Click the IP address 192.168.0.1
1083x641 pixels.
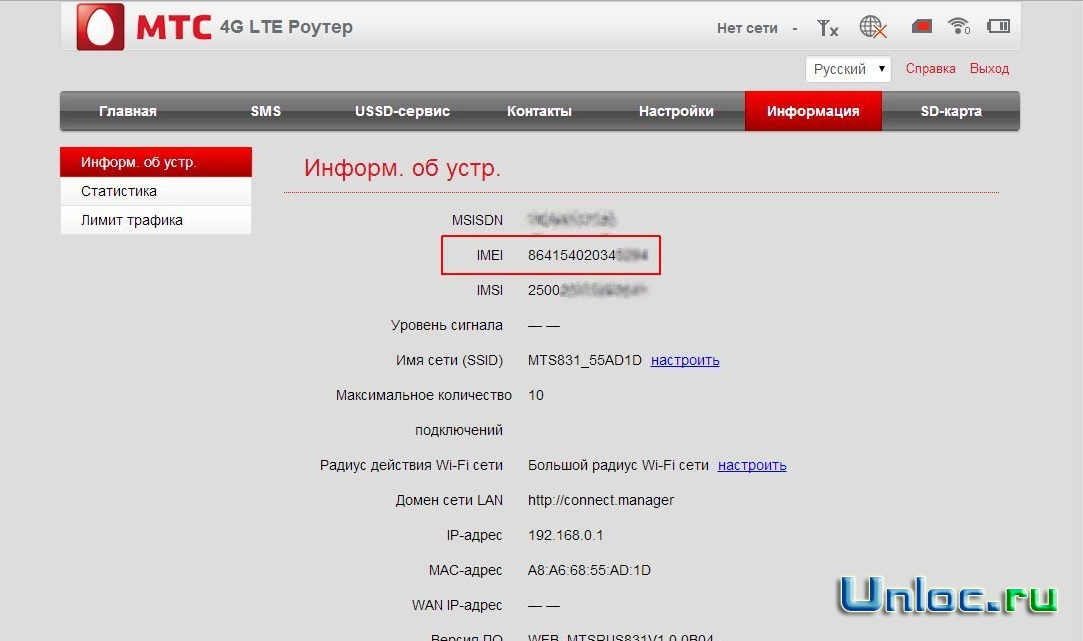point(566,535)
